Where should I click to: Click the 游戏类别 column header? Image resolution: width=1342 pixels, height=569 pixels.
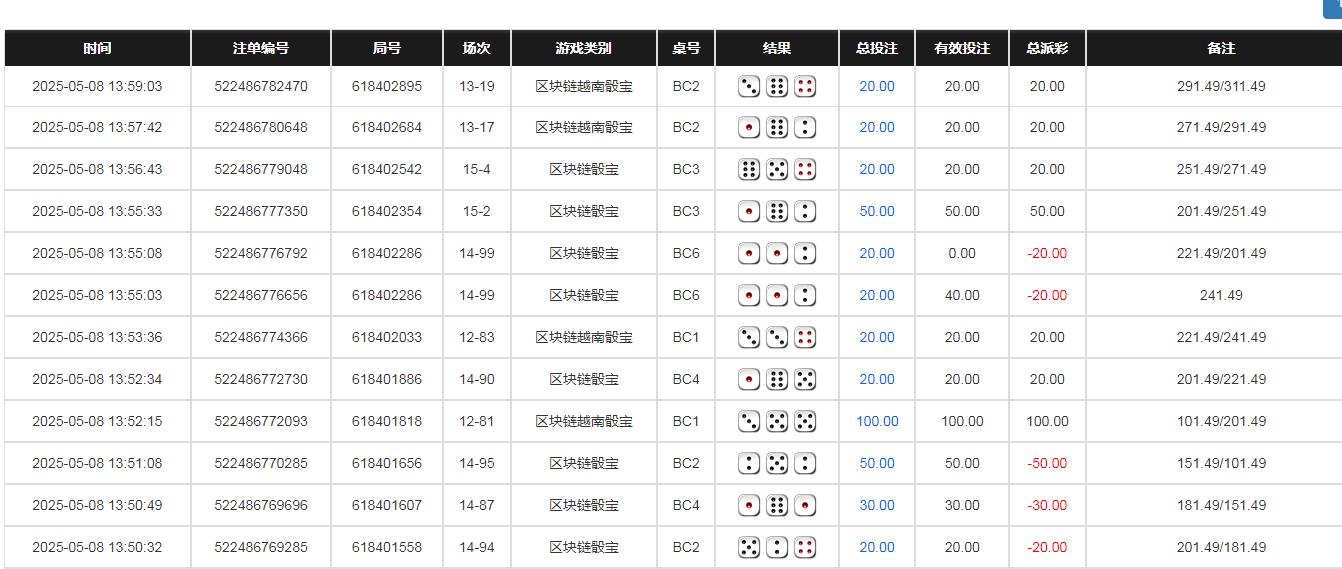pyautogui.click(x=584, y=48)
